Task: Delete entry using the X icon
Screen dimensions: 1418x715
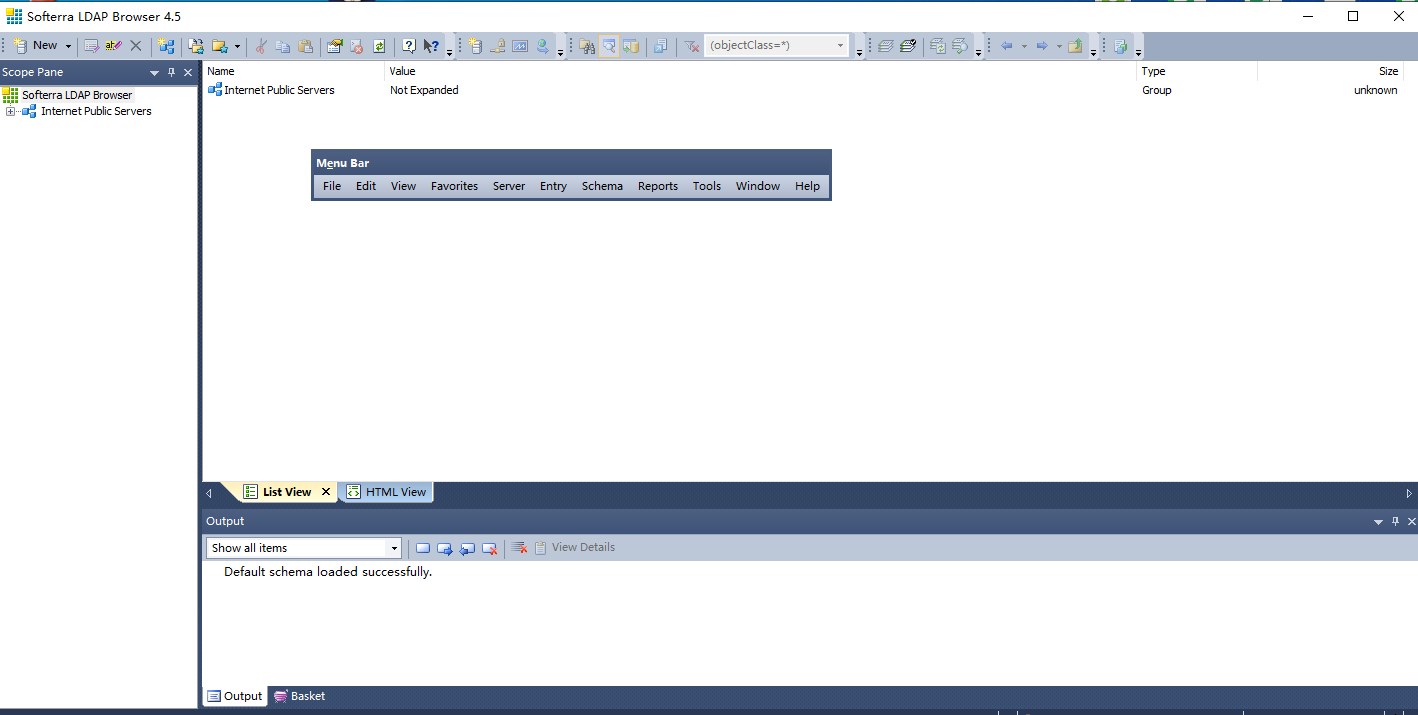Action: click(x=134, y=46)
